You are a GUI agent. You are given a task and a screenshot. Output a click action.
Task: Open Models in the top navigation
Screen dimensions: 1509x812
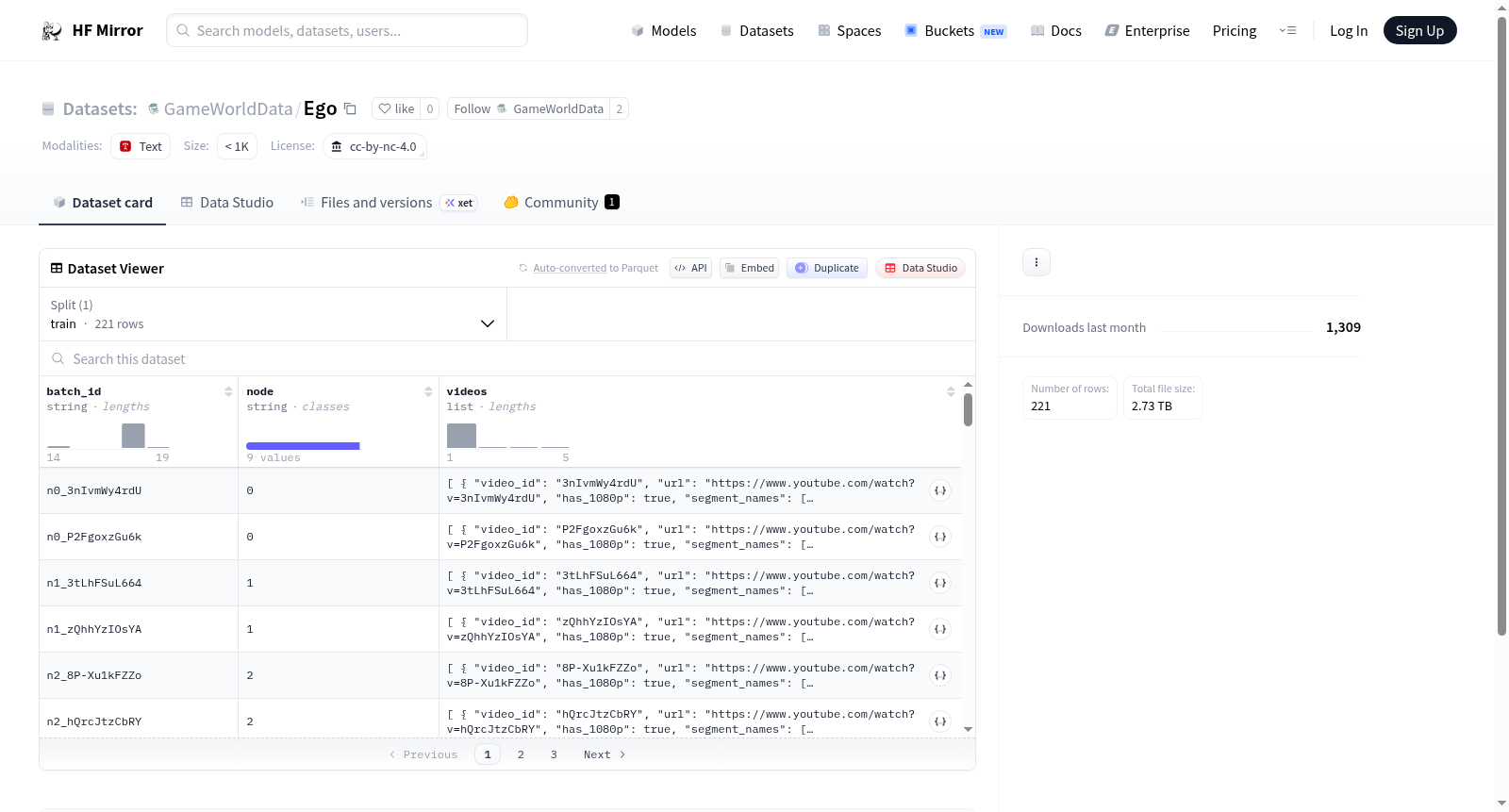[x=664, y=30]
